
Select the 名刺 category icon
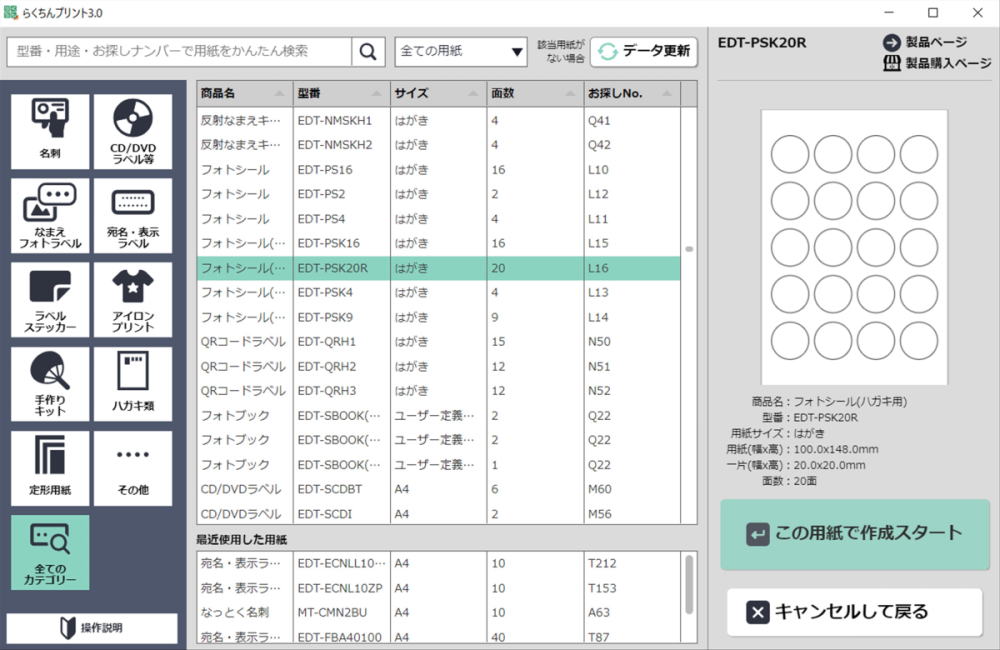point(50,132)
